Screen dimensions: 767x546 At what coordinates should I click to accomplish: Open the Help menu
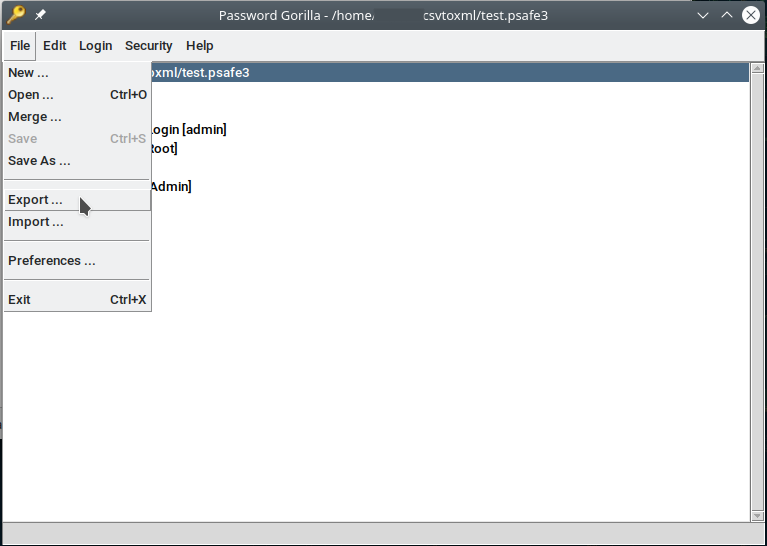(200, 46)
